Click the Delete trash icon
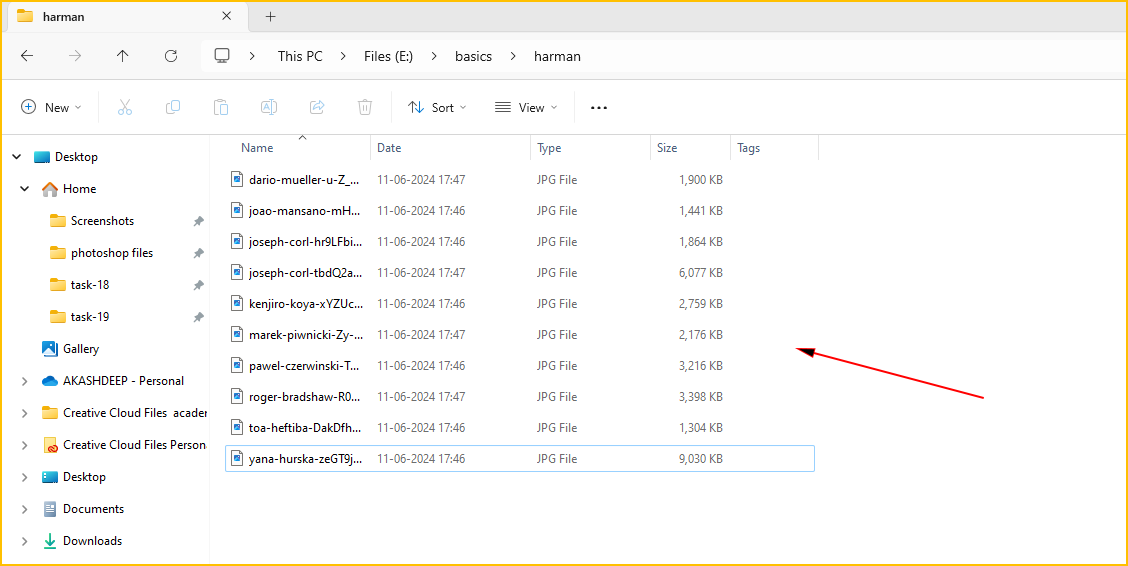 click(x=365, y=107)
